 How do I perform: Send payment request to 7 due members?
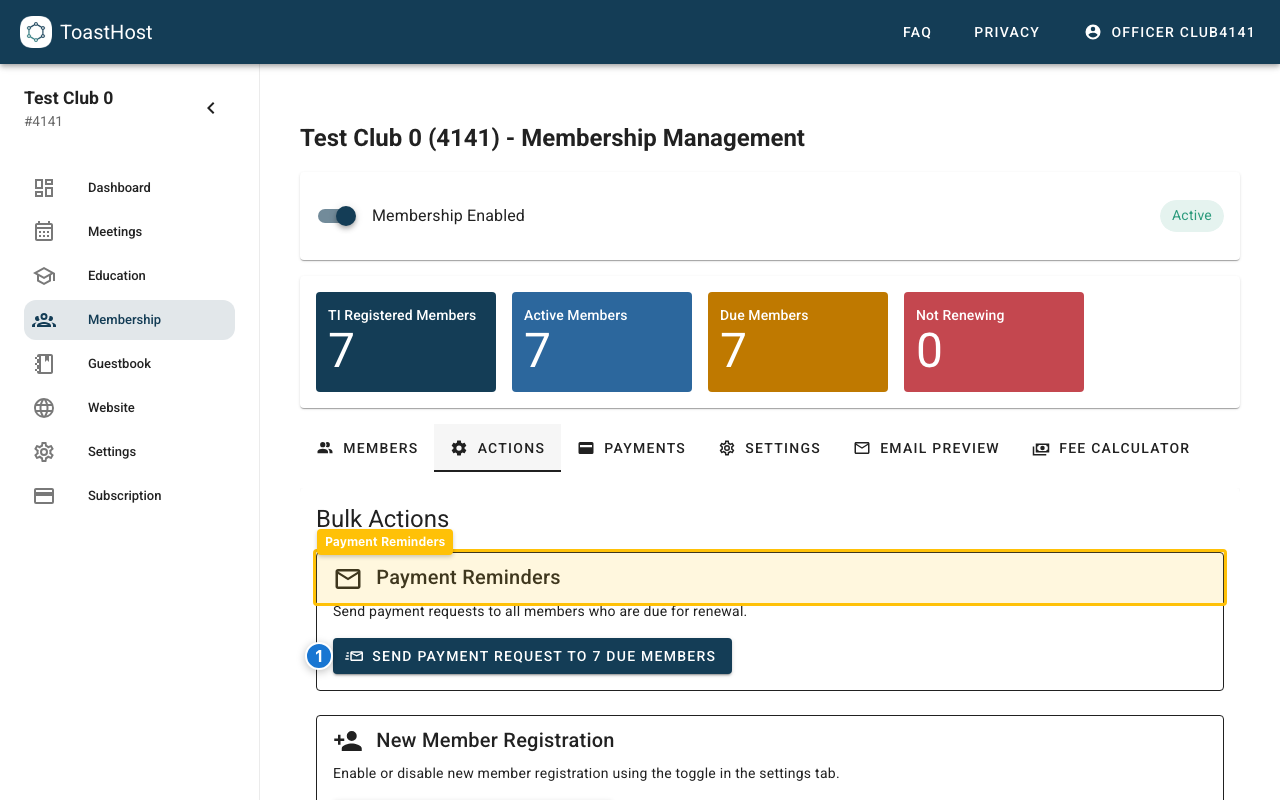click(x=532, y=656)
